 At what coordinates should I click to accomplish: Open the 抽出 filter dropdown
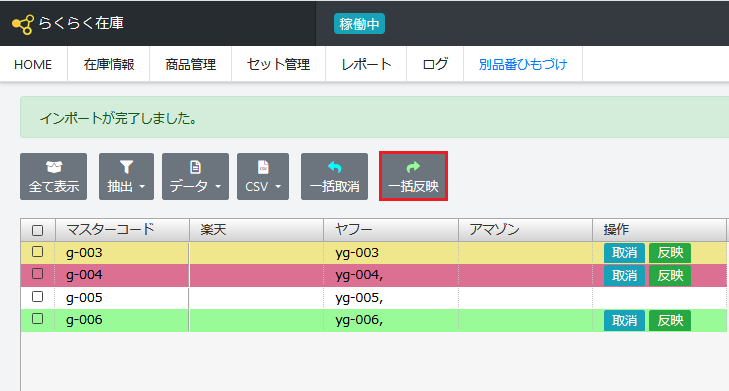pyautogui.click(x=126, y=177)
